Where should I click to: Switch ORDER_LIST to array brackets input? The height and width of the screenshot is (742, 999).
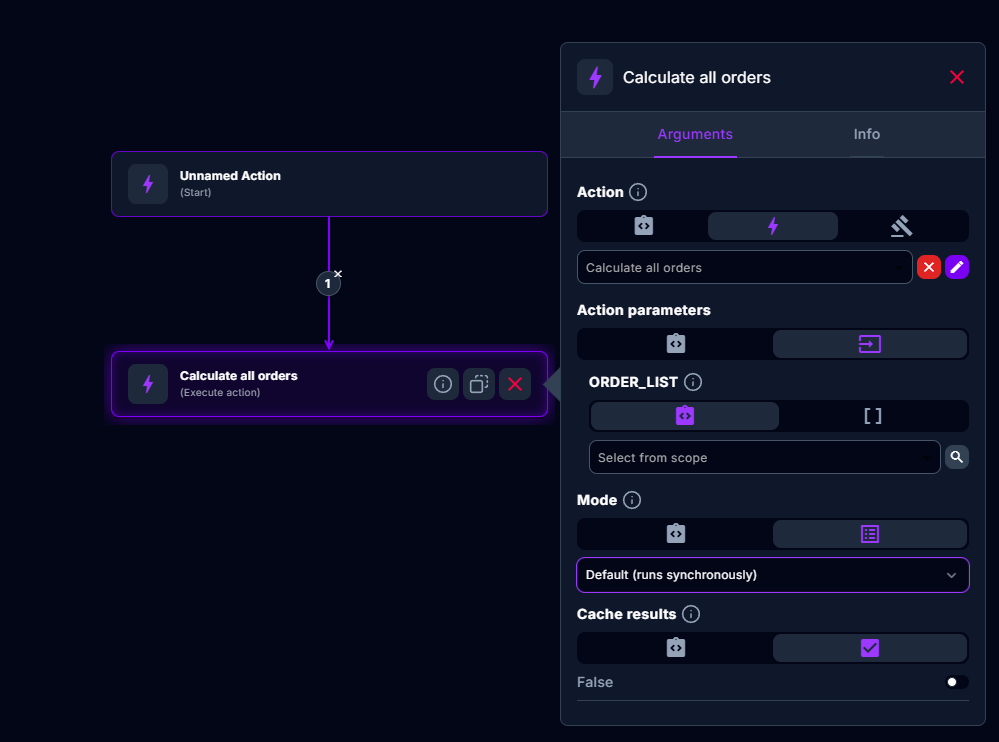872,416
